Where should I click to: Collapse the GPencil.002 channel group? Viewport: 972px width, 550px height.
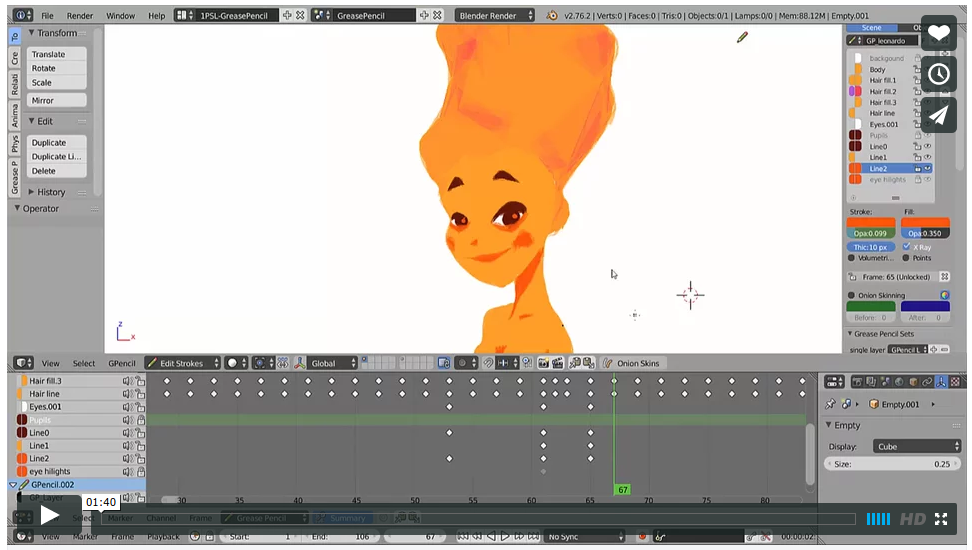point(13,485)
